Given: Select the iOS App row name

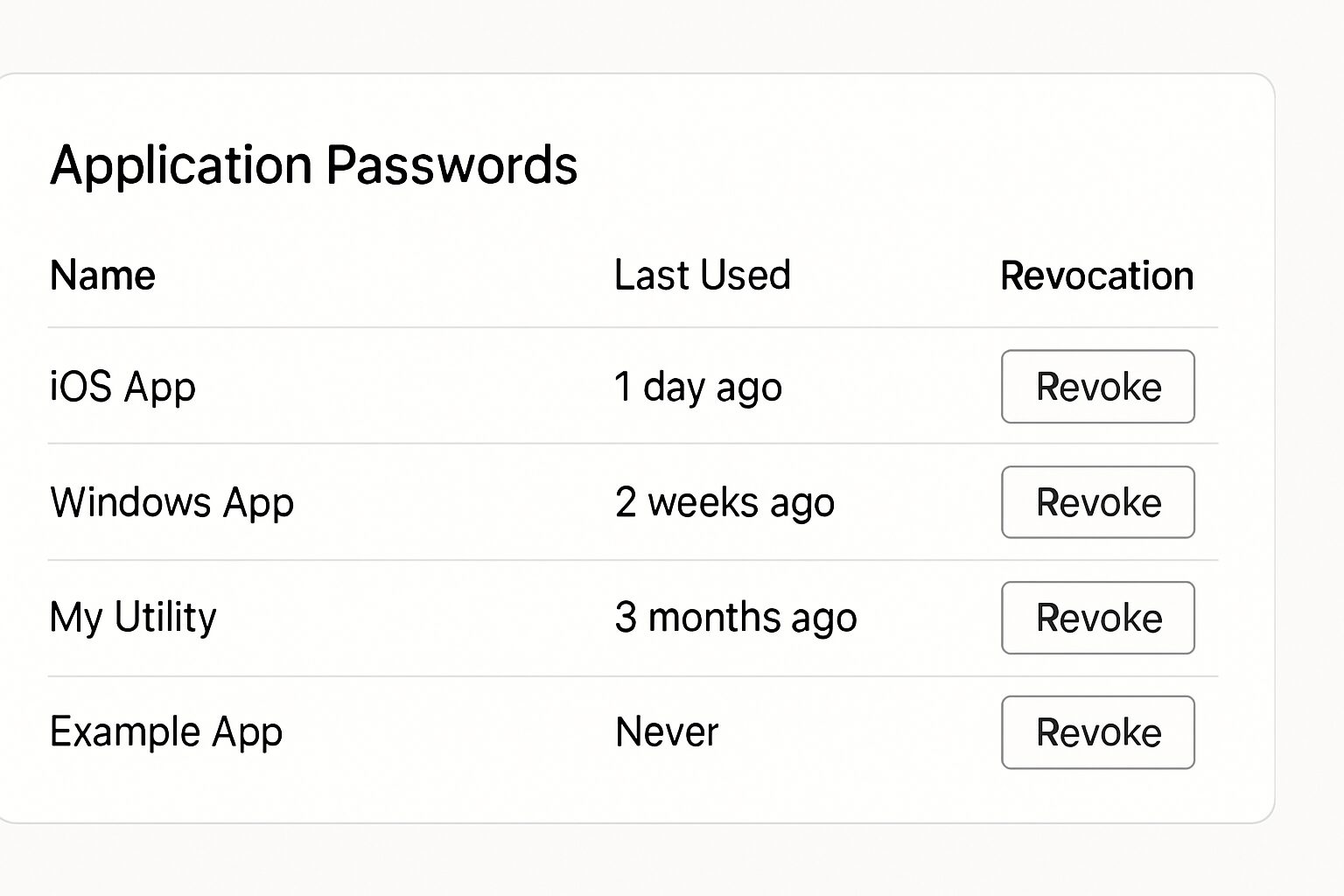Looking at the screenshot, I should click(x=122, y=386).
